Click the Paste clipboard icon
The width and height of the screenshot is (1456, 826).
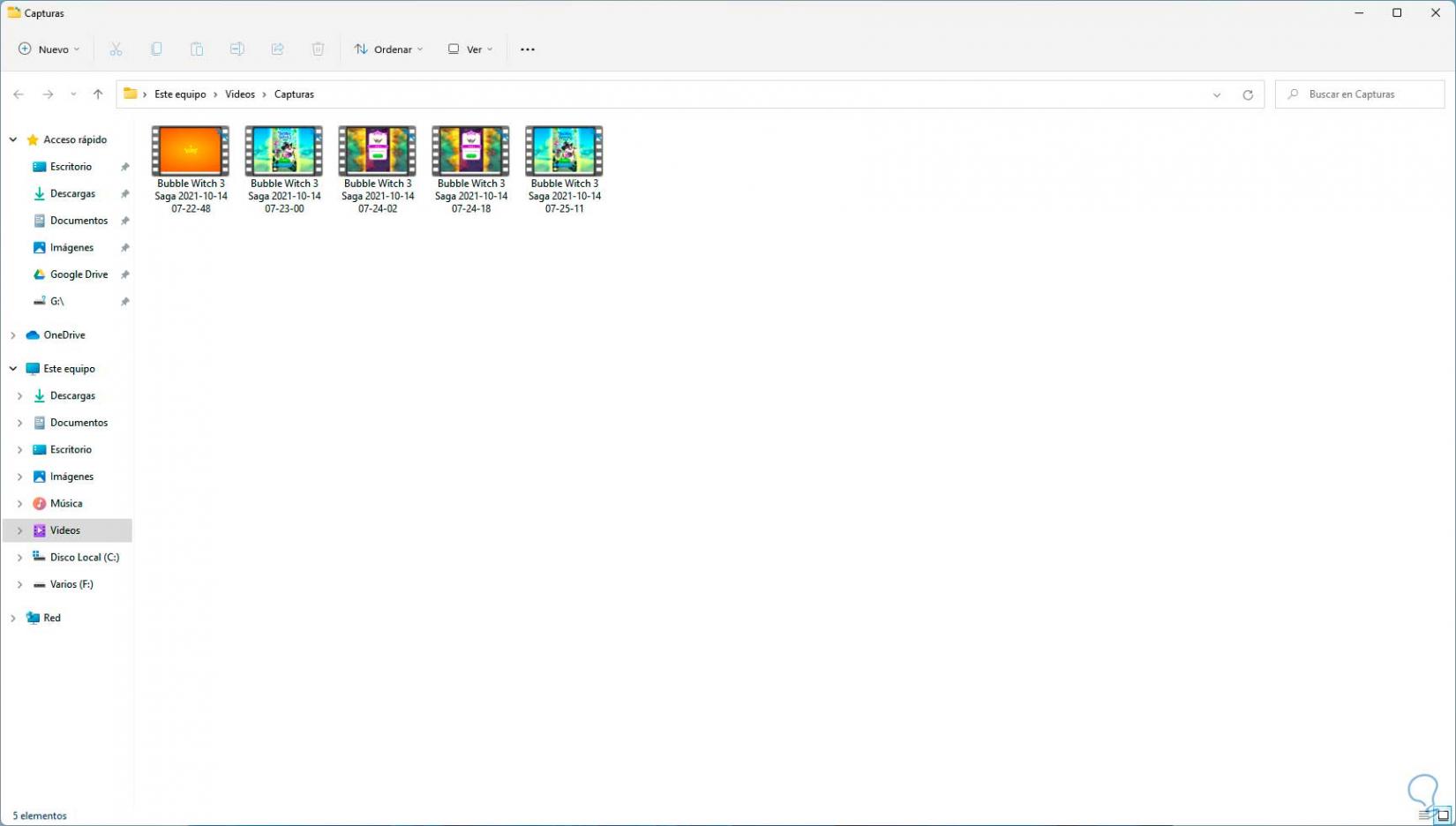[197, 49]
